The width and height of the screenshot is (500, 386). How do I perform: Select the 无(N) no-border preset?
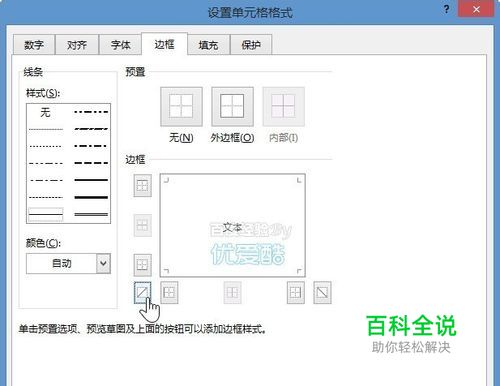181,107
